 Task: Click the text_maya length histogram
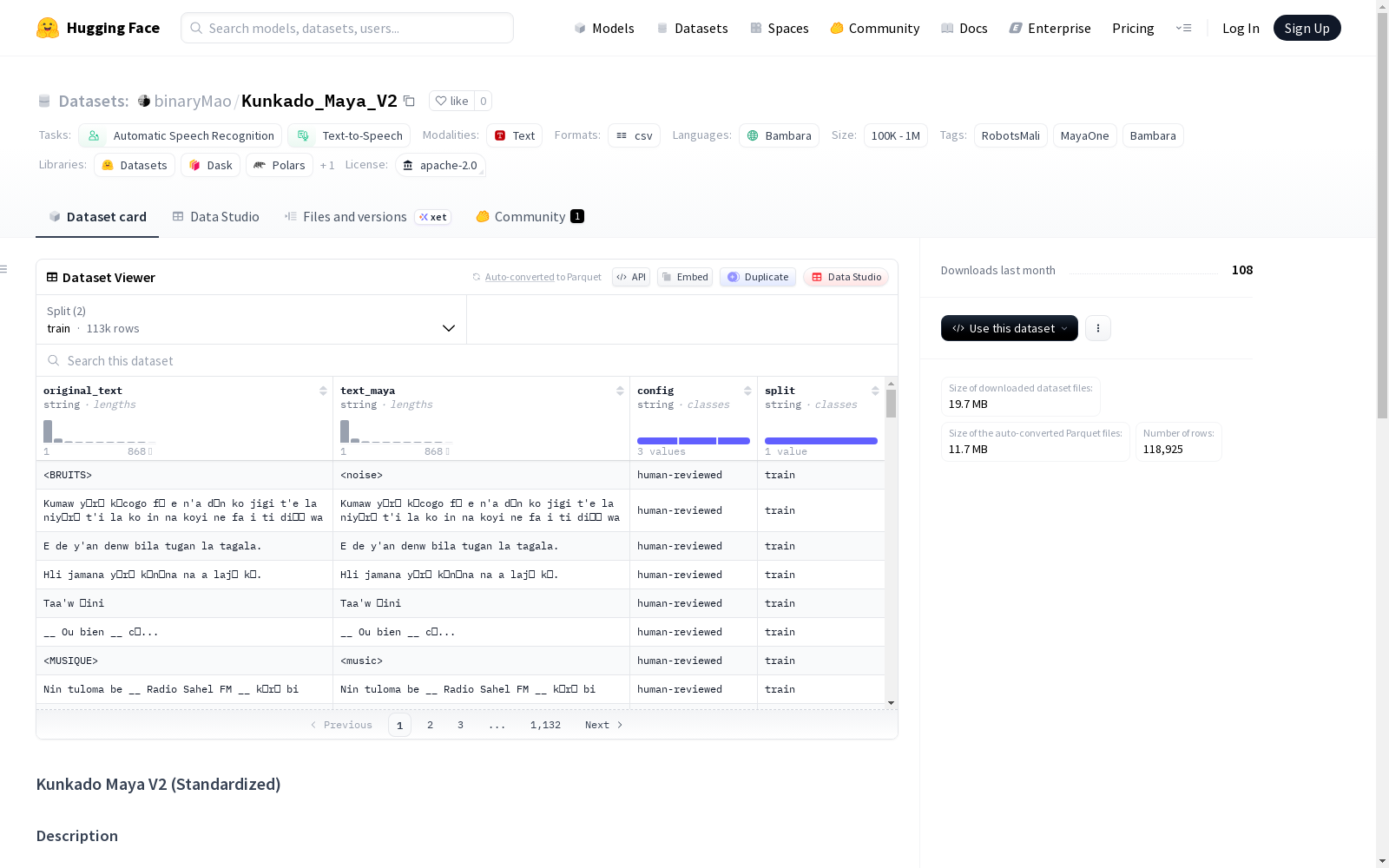[396, 431]
